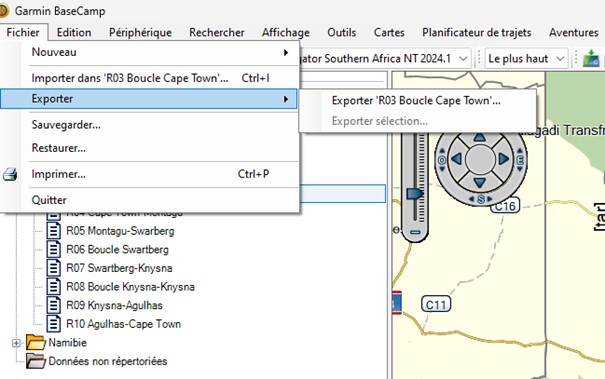Image resolution: width=605 pixels, height=379 pixels.
Task: Open the Rechercher menu
Action: (217, 32)
